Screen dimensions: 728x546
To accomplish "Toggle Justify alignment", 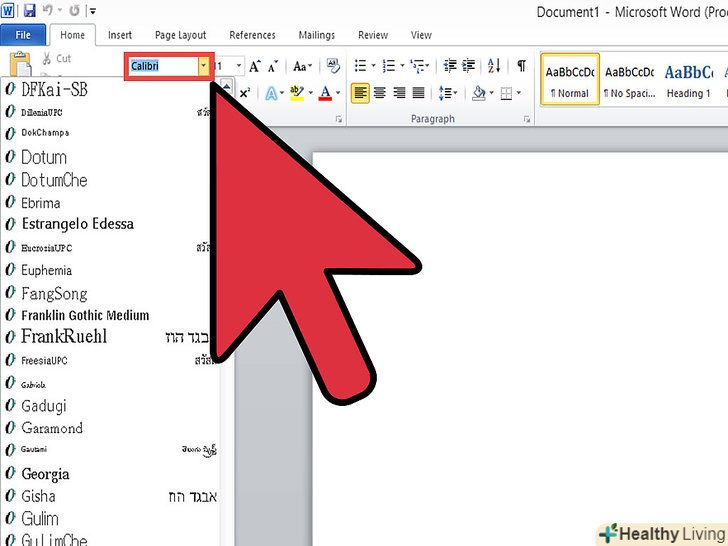I will 419,93.
